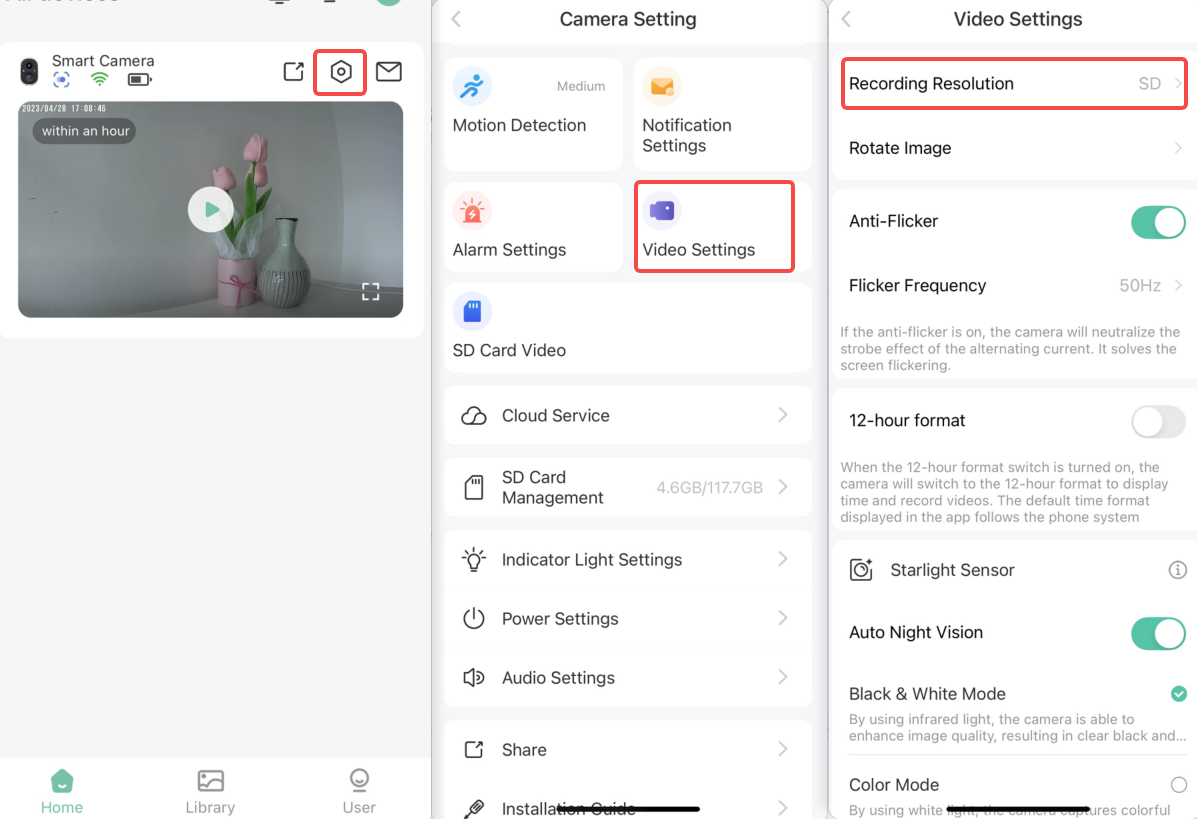Tap the share icon beside Smart Camera
The width and height of the screenshot is (1197, 819).
pyautogui.click(x=294, y=72)
